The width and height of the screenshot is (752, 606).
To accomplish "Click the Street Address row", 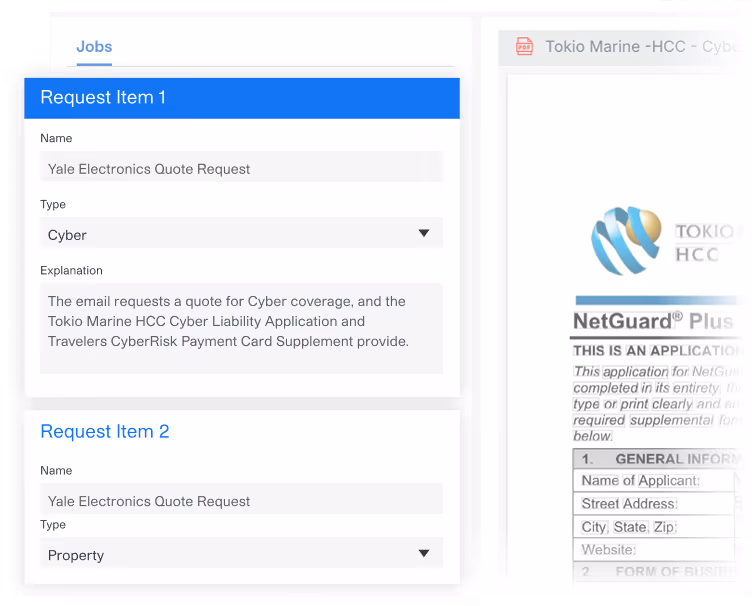I will click(x=653, y=503).
